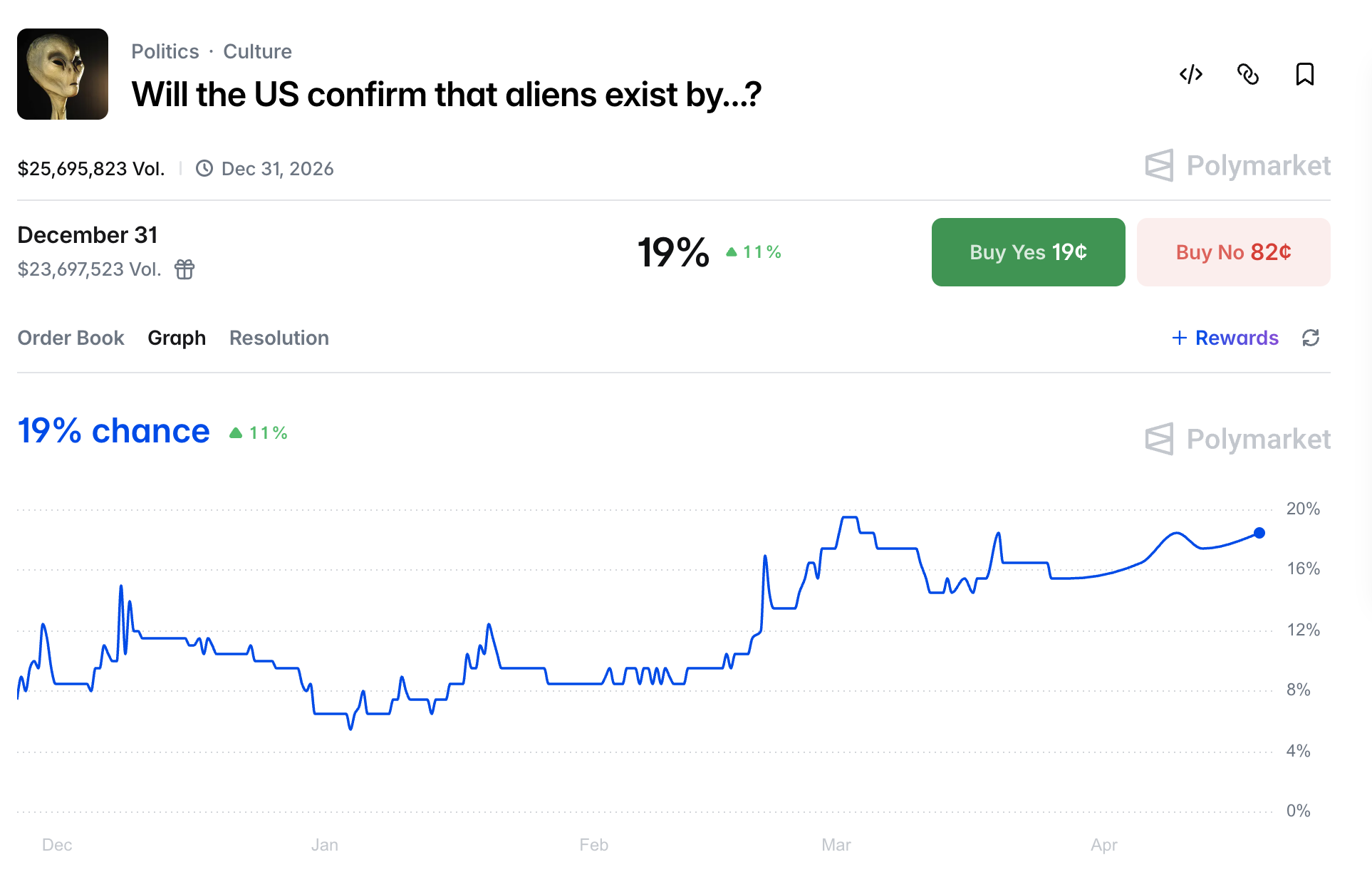Click the December 31 market row title
The width and height of the screenshot is (1372, 872).
pos(88,235)
